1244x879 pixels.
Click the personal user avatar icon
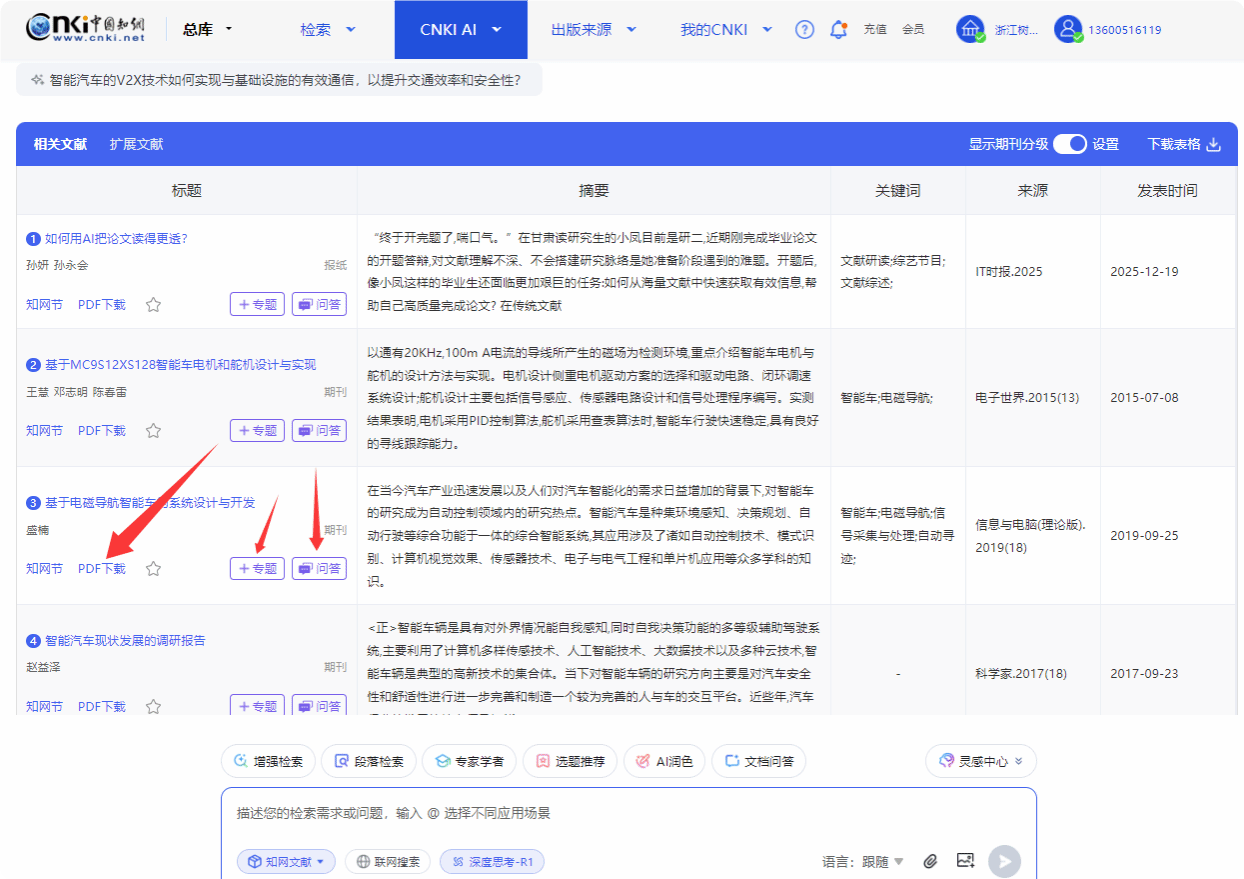(x=1068, y=29)
